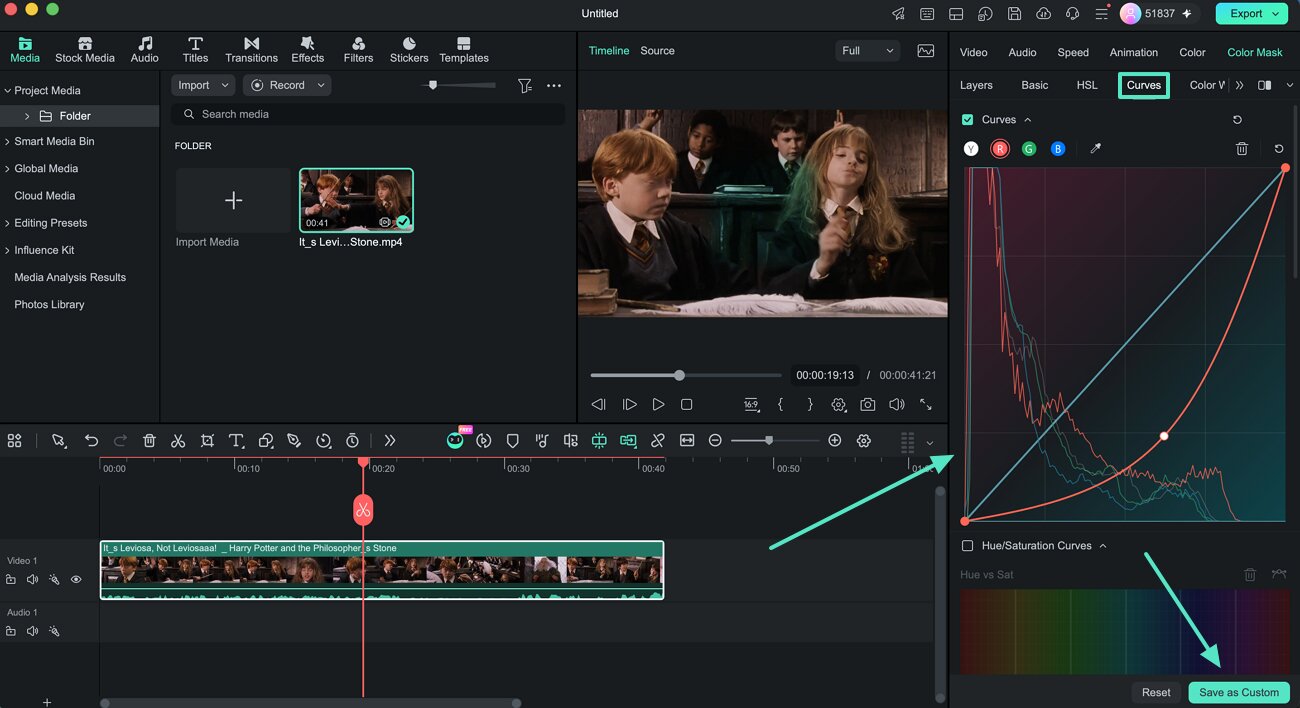Open the Titles library
The width and height of the screenshot is (1300, 708).
196,50
